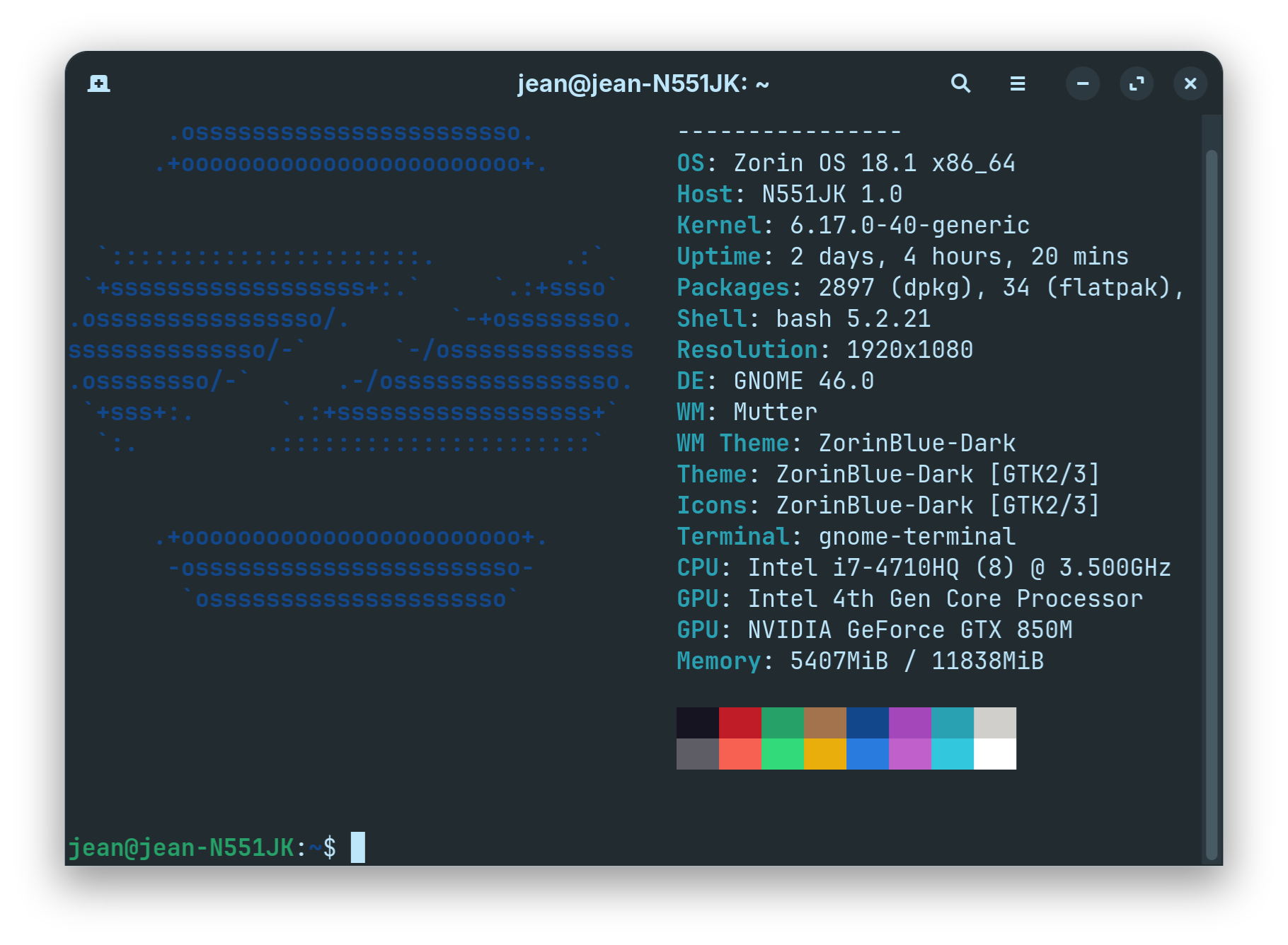The height and width of the screenshot is (945, 1288).
Task: Click the Resolution value 1920x1080
Action: [x=910, y=350]
